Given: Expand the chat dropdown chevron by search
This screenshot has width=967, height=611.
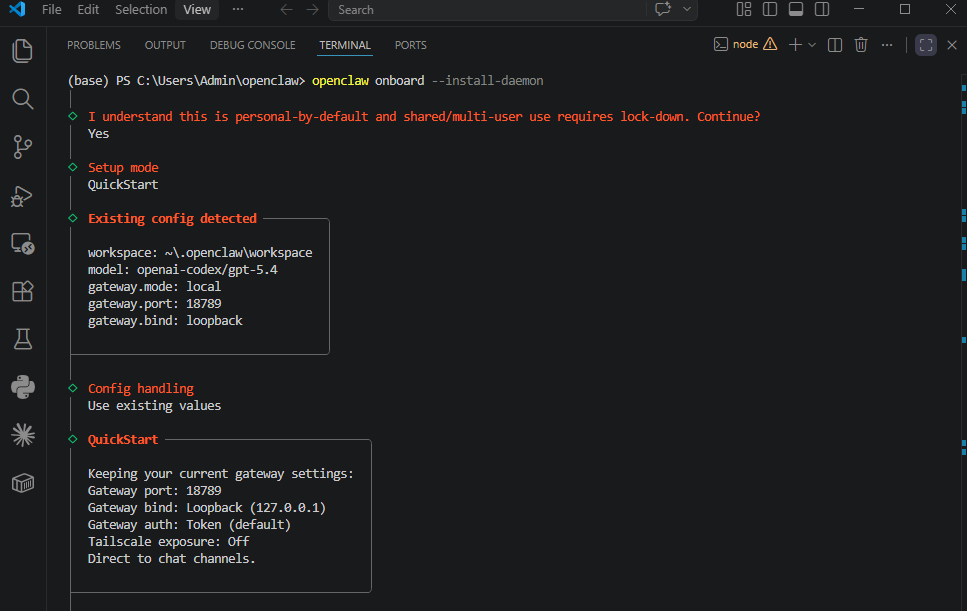Looking at the screenshot, I should 686,9.
